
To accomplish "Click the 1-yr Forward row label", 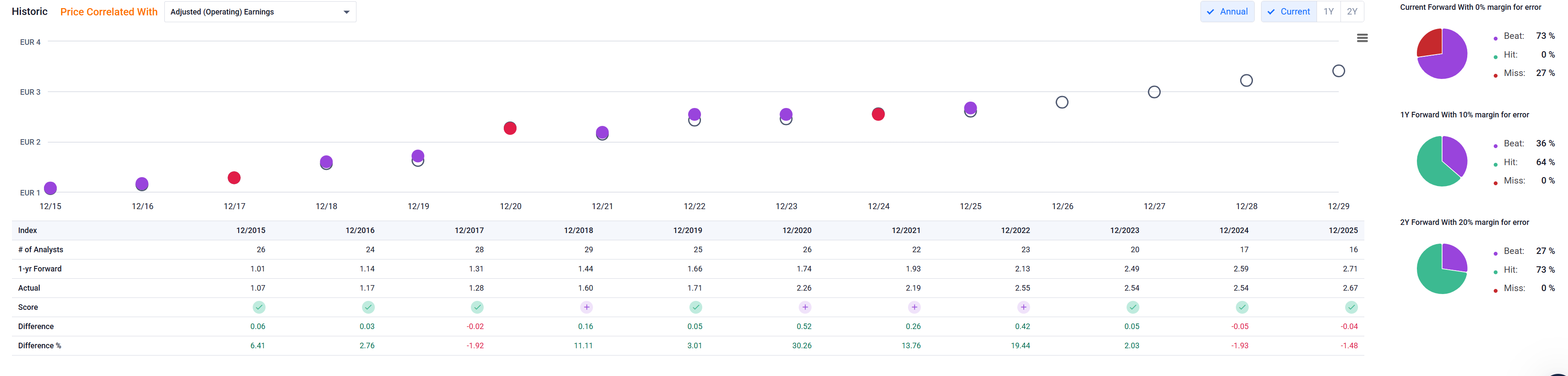I will pos(40,269).
